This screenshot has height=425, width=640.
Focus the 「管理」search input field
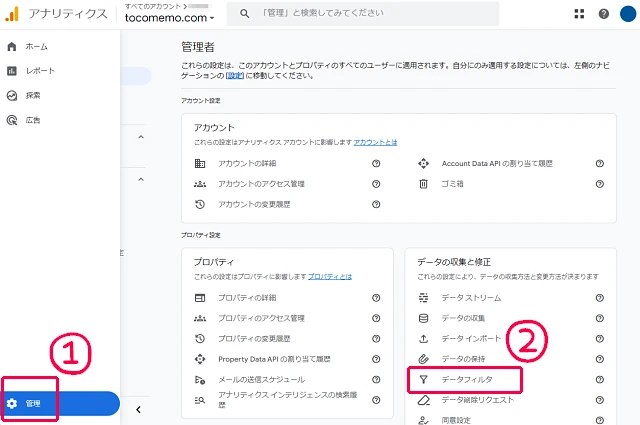363,13
